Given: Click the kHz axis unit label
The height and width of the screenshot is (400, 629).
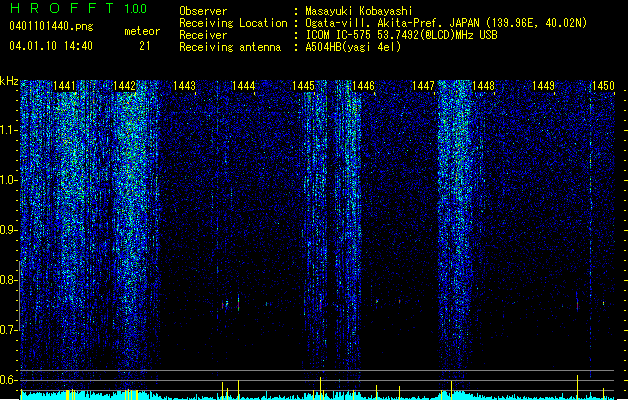Looking at the screenshot, I should [x=9, y=81].
